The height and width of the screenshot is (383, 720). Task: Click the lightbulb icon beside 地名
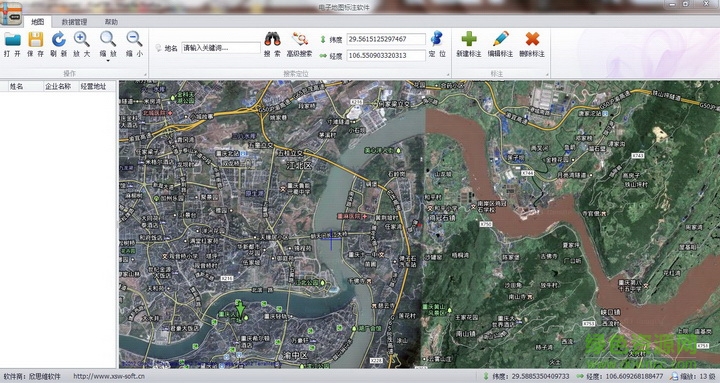tap(158, 48)
